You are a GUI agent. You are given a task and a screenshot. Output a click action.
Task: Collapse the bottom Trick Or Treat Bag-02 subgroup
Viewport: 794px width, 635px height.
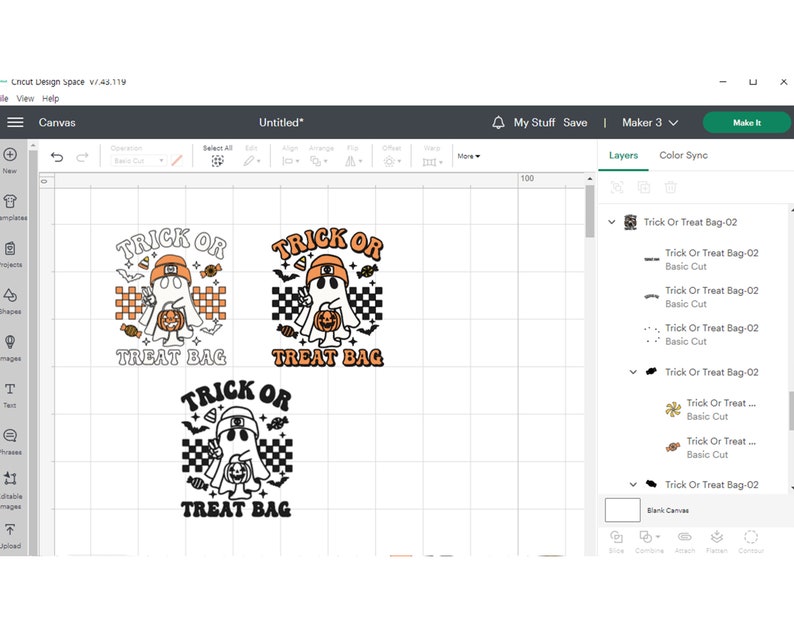click(x=633, y=484)
